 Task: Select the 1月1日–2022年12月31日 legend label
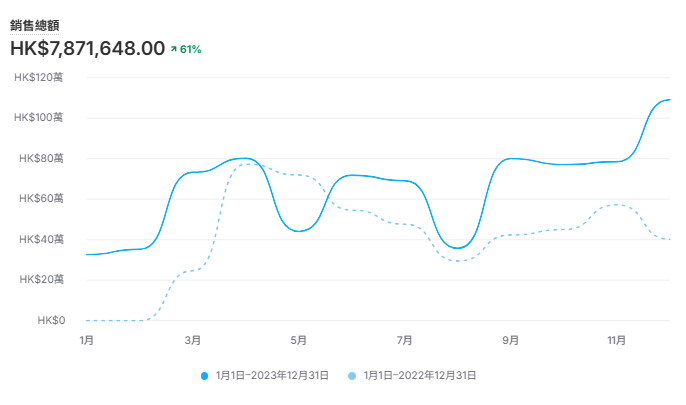[x=420, y=375]
